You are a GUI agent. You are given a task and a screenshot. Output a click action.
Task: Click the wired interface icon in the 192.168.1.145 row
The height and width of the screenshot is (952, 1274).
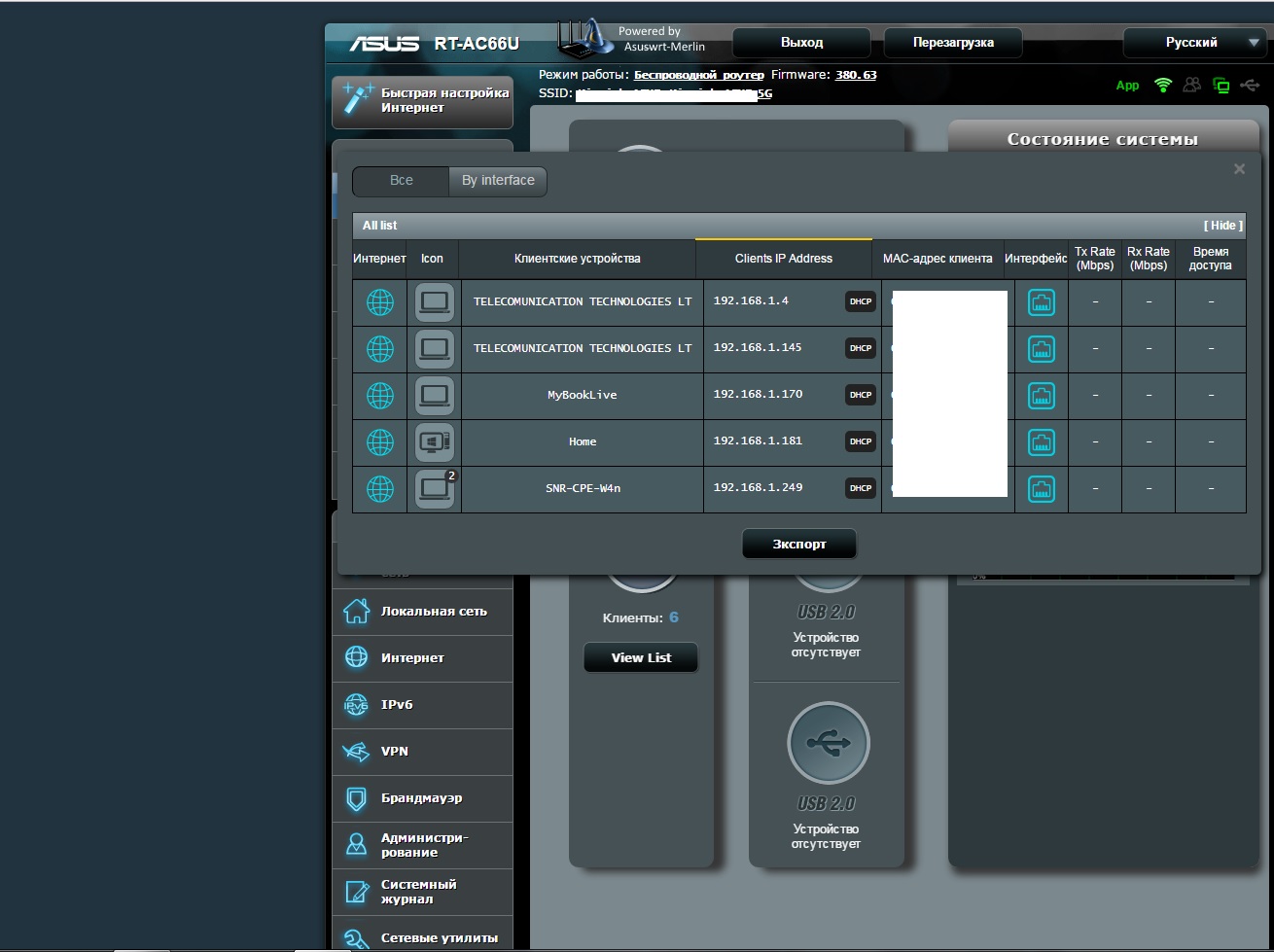tap(1042, 349)
